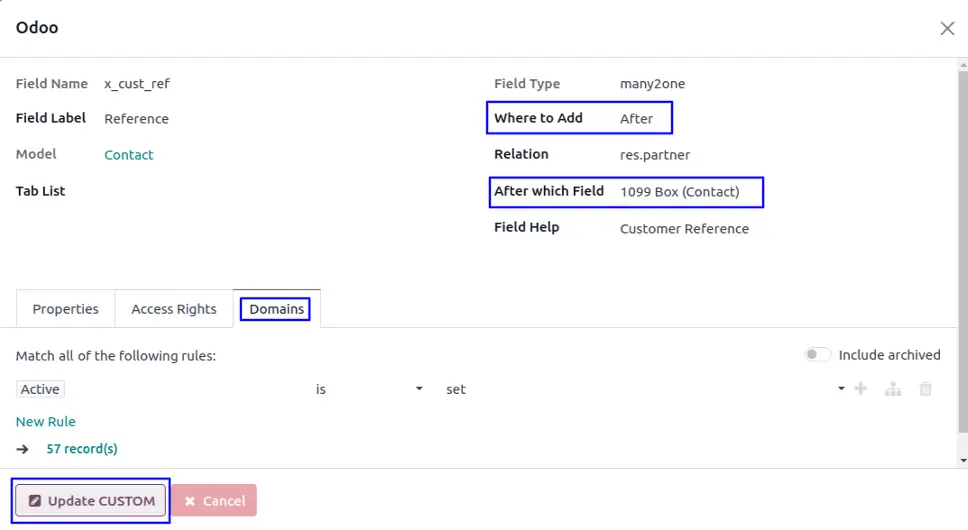Switch to the Properties tab
This screenshot has height=530, width=968.
tap(66, 309)
